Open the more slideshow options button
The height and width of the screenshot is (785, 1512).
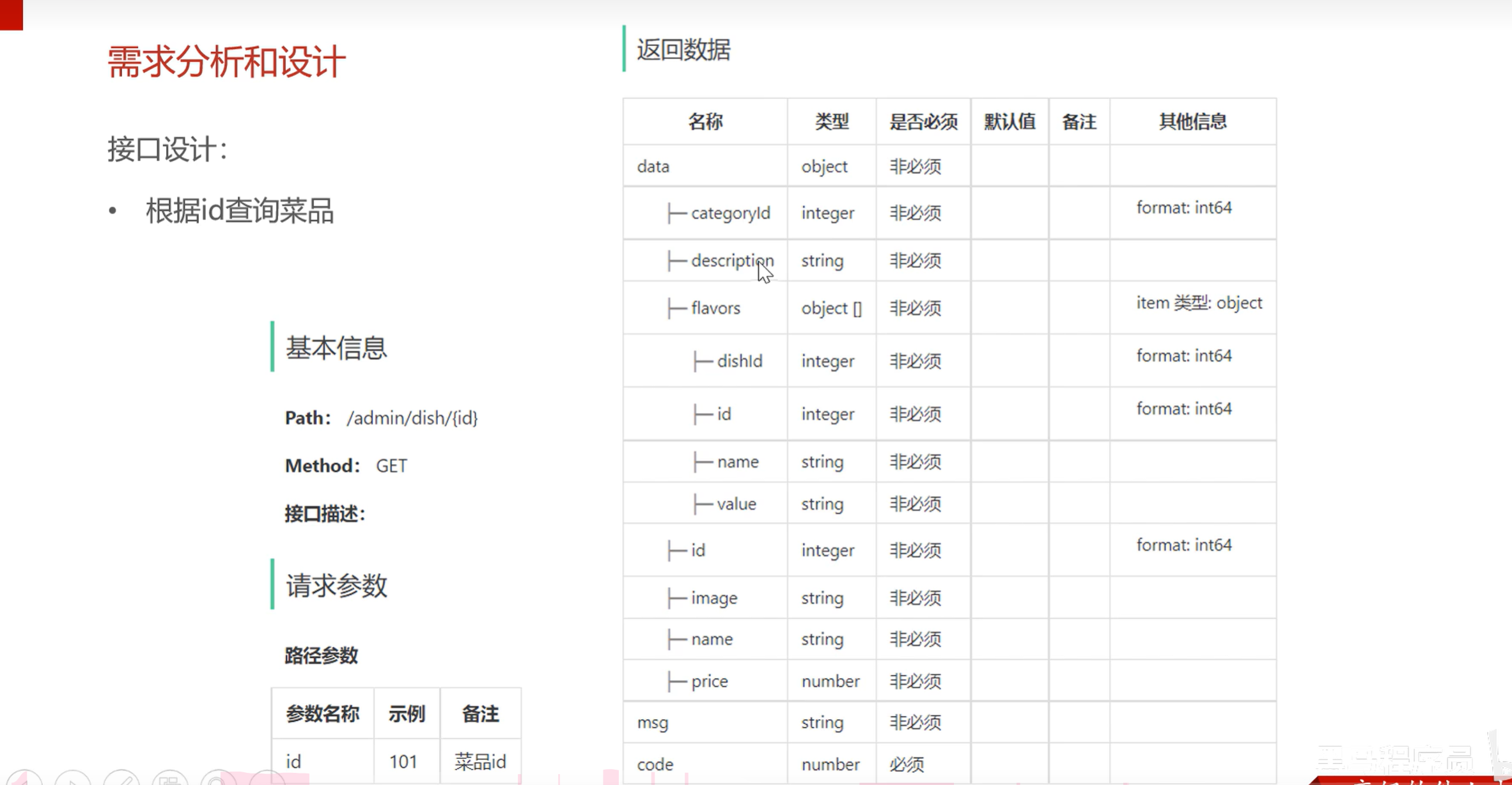[x=267, y=779]
